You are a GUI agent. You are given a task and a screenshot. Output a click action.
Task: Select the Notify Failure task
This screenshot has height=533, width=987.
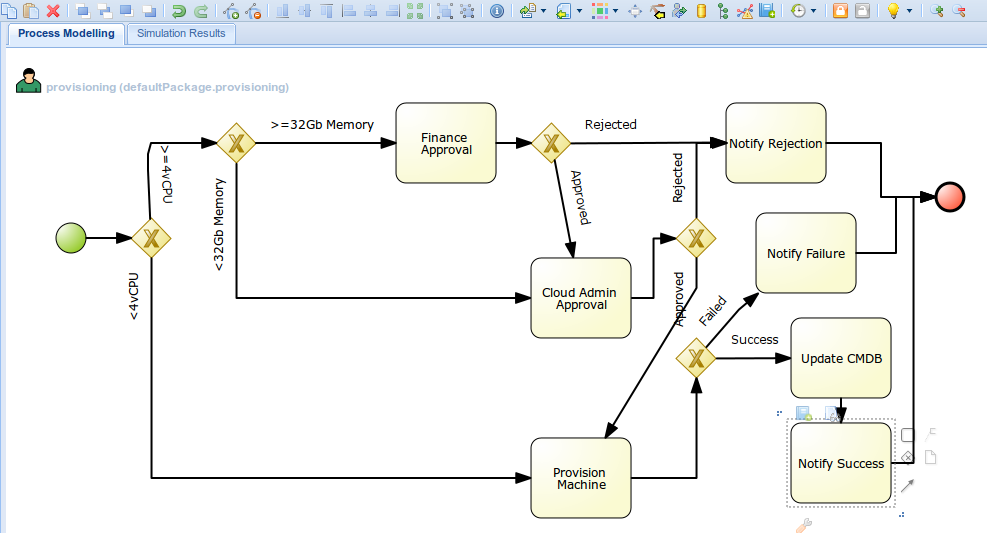point(806,253)
